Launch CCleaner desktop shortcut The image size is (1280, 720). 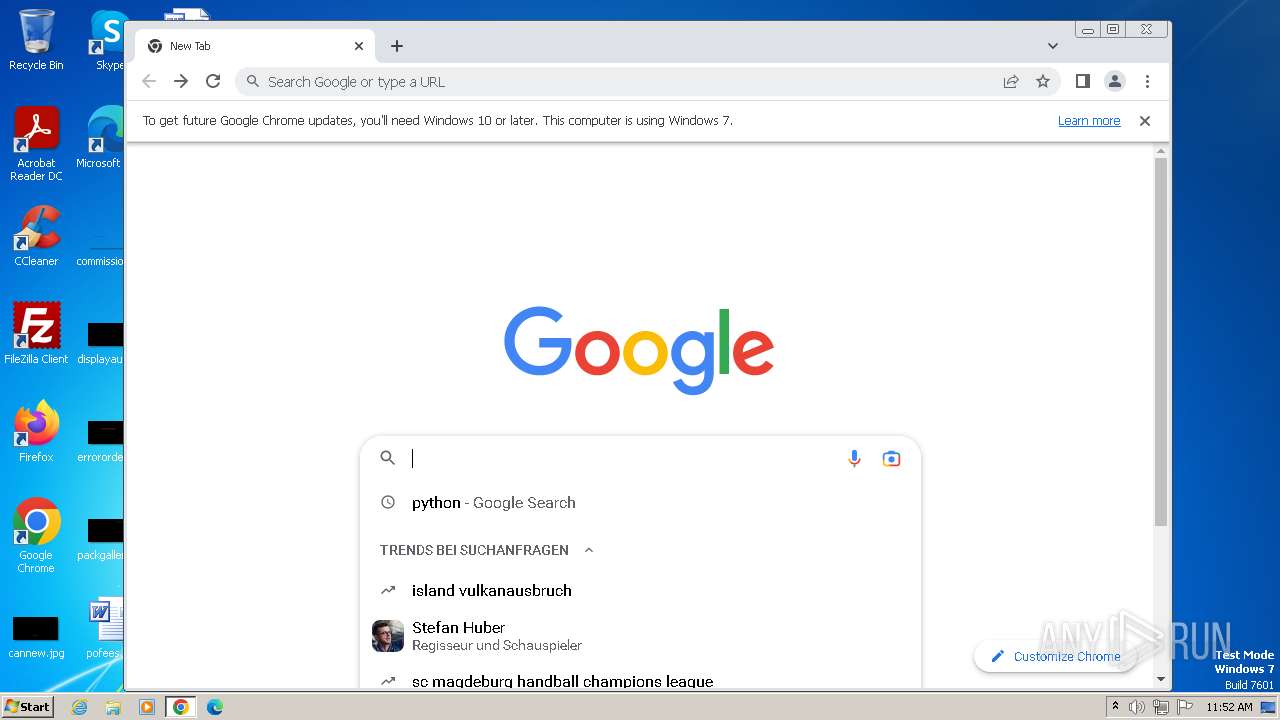click(x=36, y=236)
